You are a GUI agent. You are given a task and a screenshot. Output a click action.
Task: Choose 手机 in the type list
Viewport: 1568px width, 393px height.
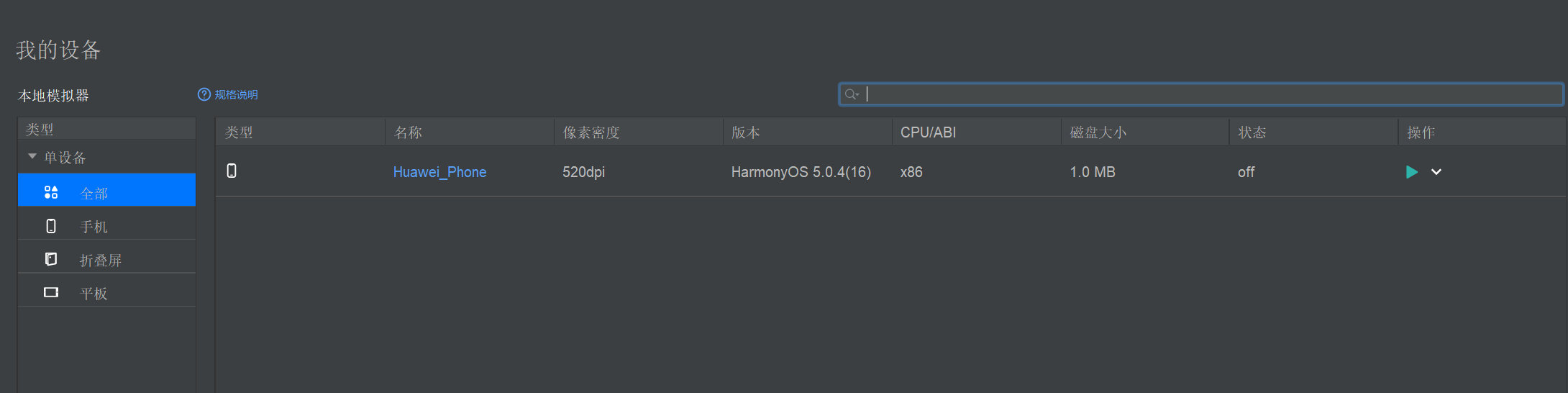click(x=94, y=227)
